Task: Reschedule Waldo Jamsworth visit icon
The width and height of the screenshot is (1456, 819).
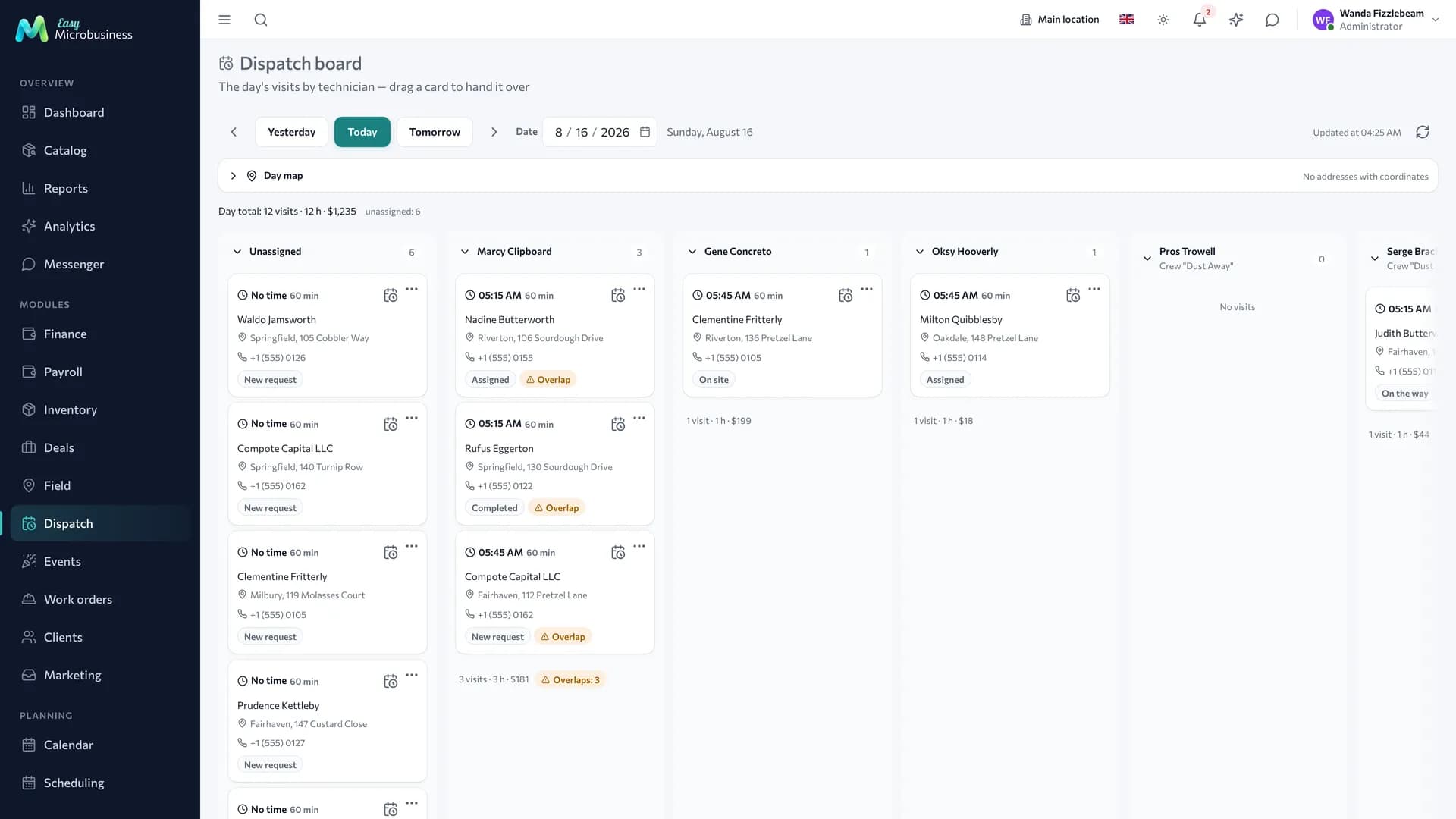Action: 391,296
